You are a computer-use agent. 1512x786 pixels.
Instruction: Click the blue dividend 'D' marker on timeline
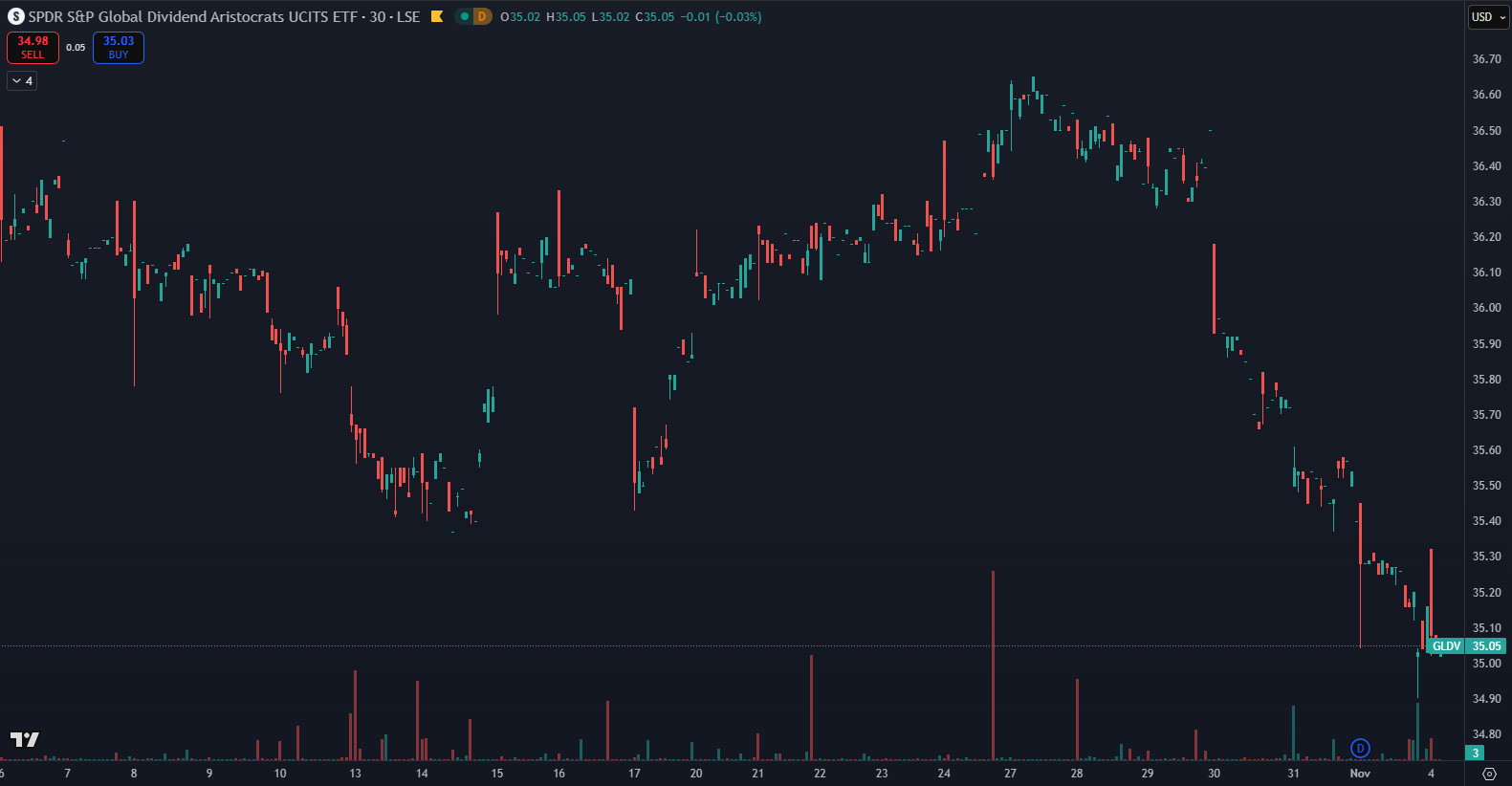(1360, 748)
